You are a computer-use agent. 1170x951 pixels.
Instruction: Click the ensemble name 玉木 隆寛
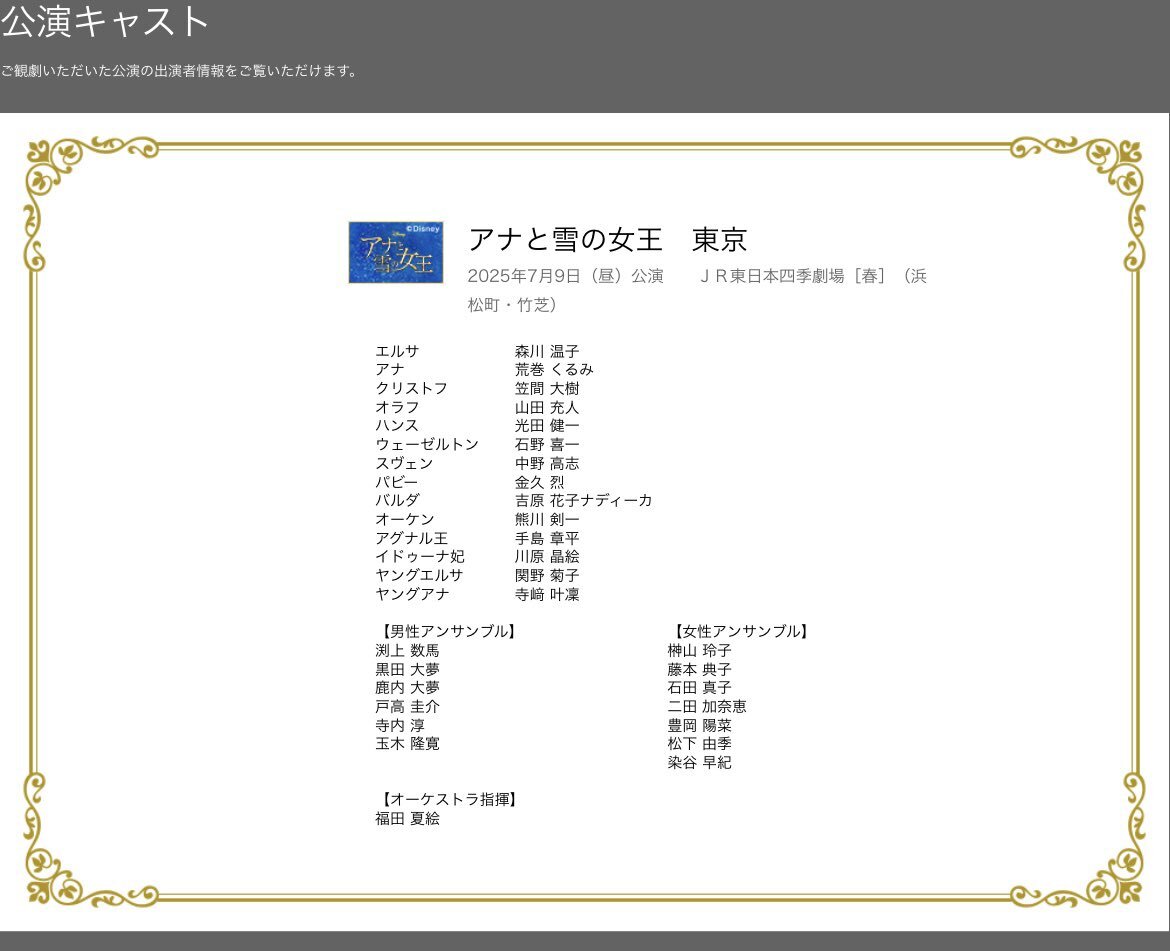(x=407, y=743)
